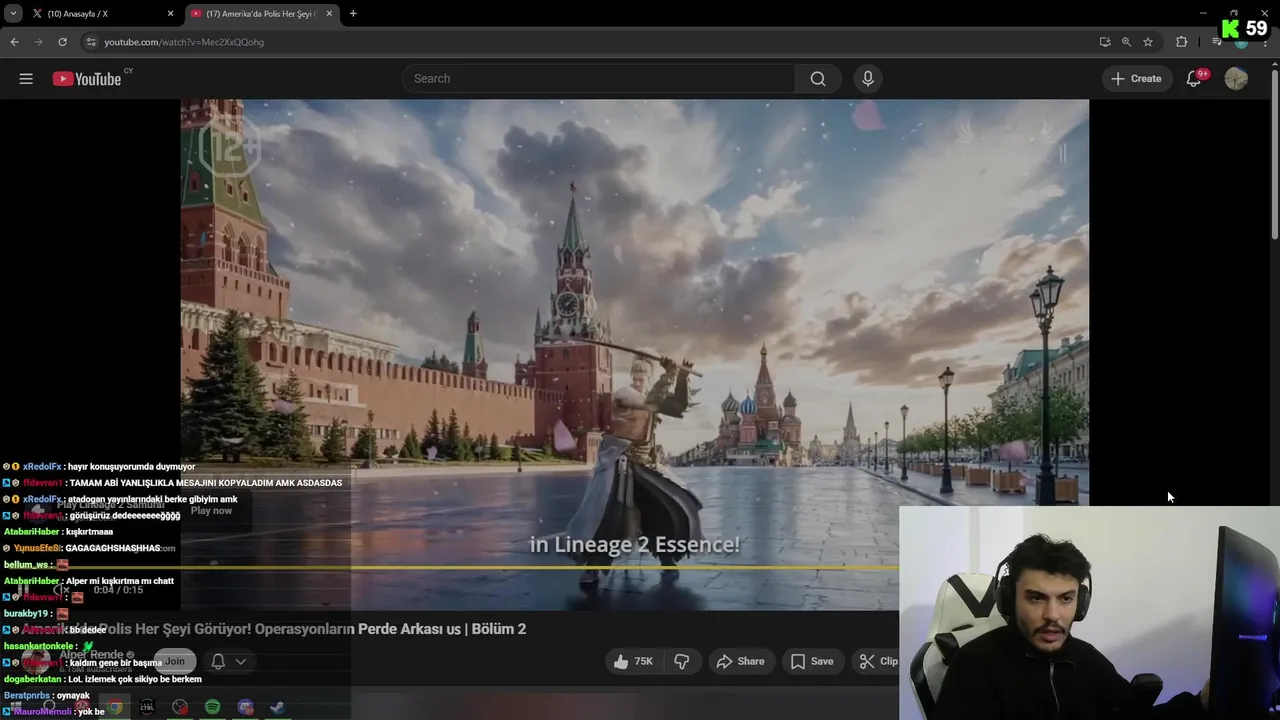The height and width of the screenshot is (720, 1280).
Task: Open YouTube notifications bell with 9+ badge
Action: 1194,79
